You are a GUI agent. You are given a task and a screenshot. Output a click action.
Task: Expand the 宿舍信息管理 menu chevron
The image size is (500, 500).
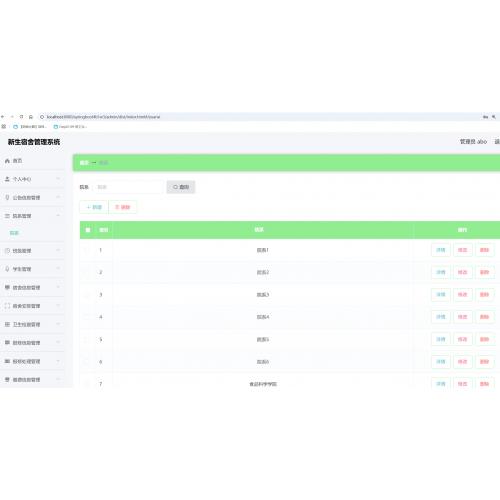58,287
